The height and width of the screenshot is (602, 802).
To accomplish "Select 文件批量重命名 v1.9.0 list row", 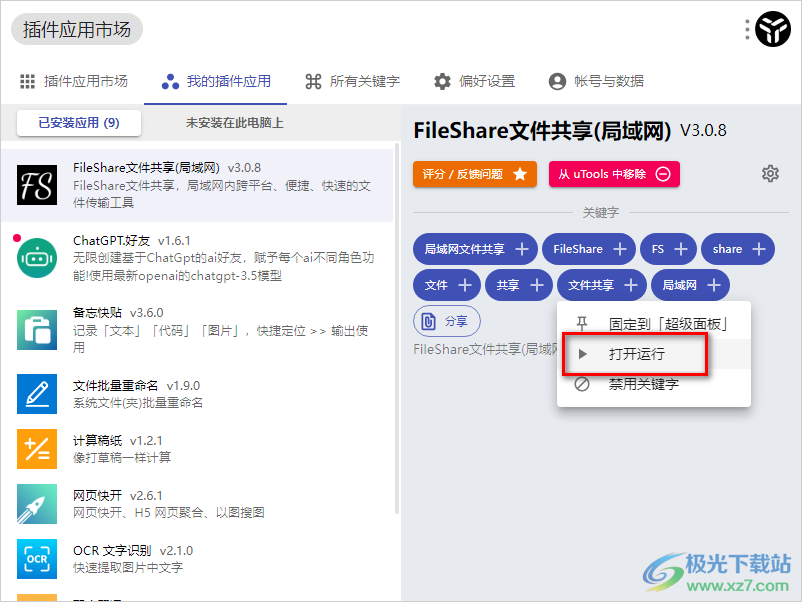I will [x=197, y=394].
